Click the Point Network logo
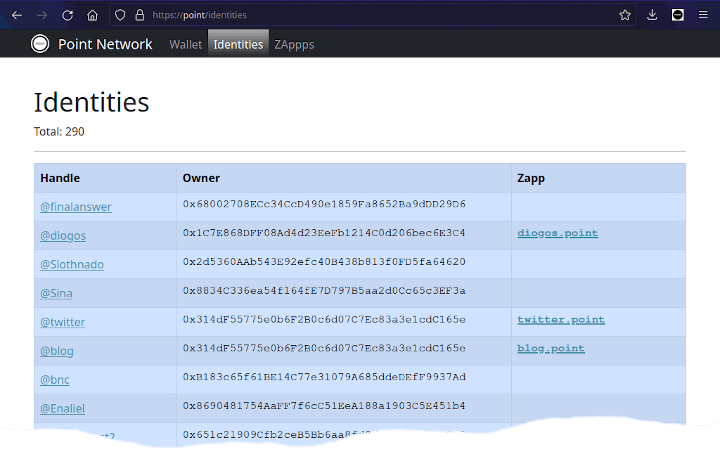The image size is (720, 452). (40, 44)
